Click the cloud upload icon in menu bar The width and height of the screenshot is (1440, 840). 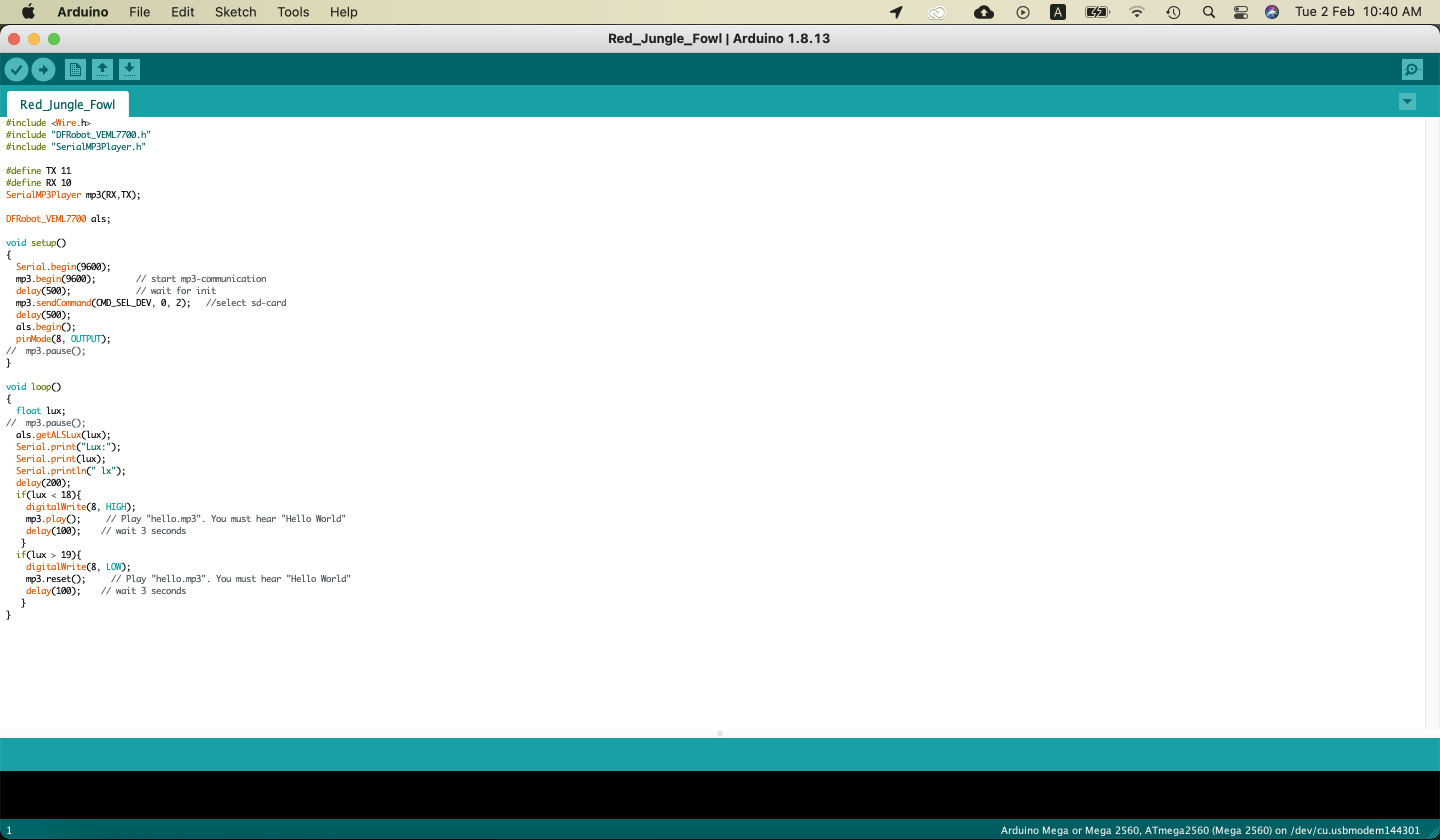[x=984, y=12]
